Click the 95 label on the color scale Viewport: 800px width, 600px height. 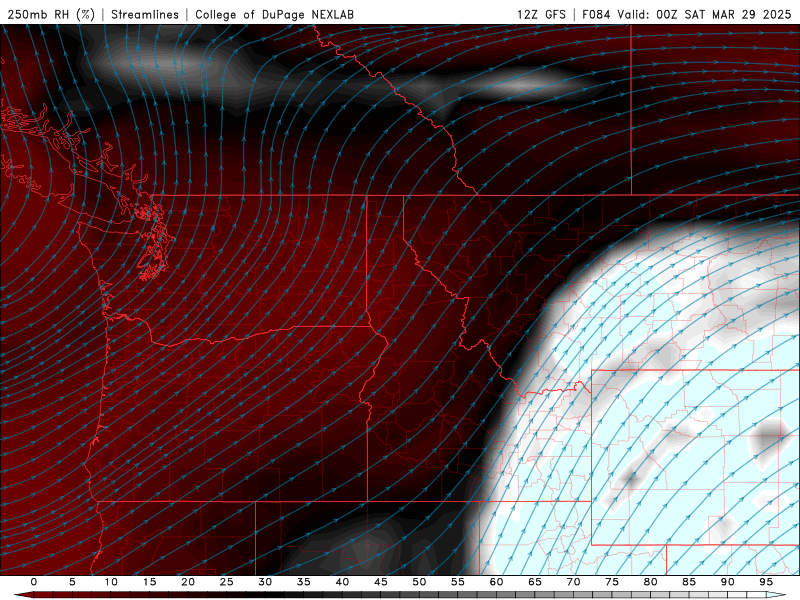point(765,582)
